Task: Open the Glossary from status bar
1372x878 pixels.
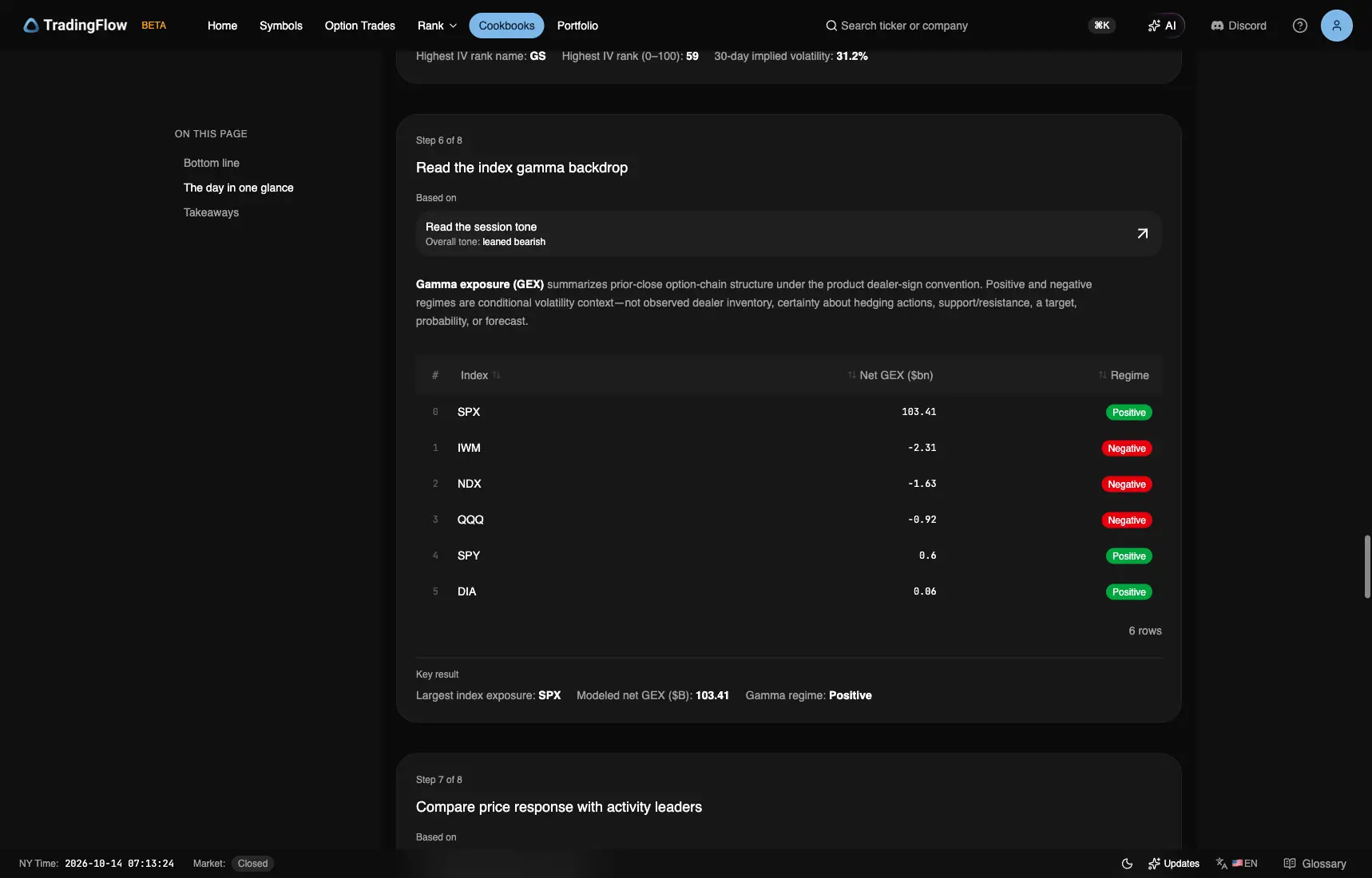Action: pyautogui.click(x=1315, y=864)
